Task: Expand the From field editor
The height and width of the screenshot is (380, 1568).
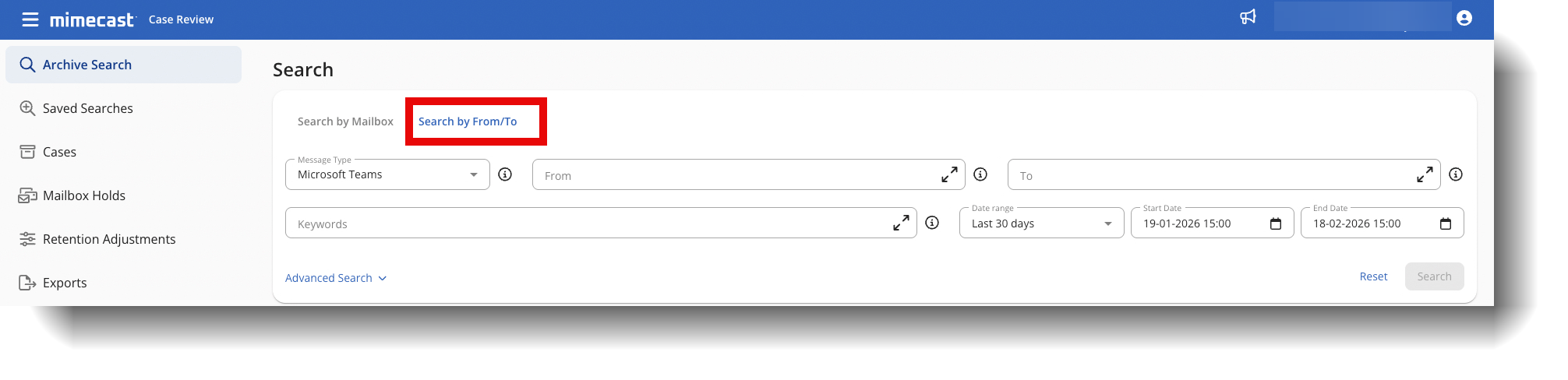Action: [948, 175]
